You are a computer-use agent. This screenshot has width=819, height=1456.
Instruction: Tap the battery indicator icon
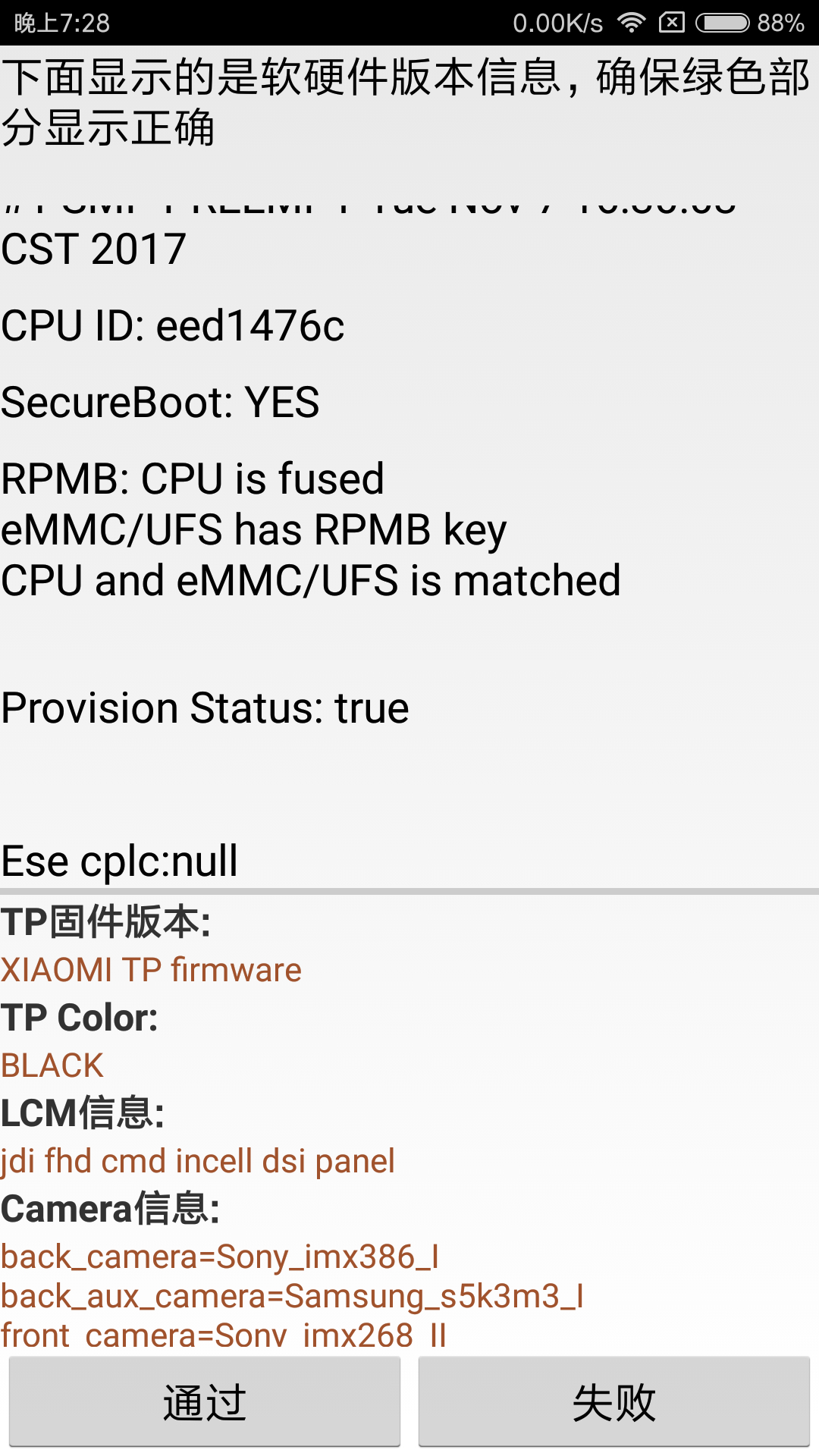tap(723, 23)
